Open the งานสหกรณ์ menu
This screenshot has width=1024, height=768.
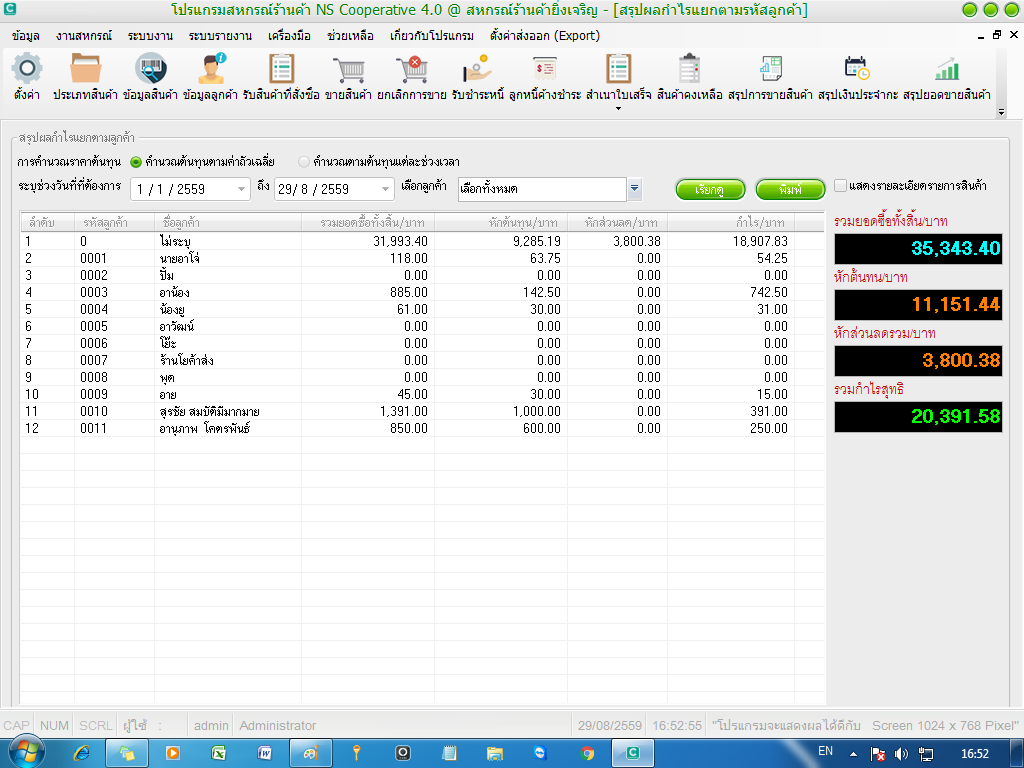click(84, 36)
